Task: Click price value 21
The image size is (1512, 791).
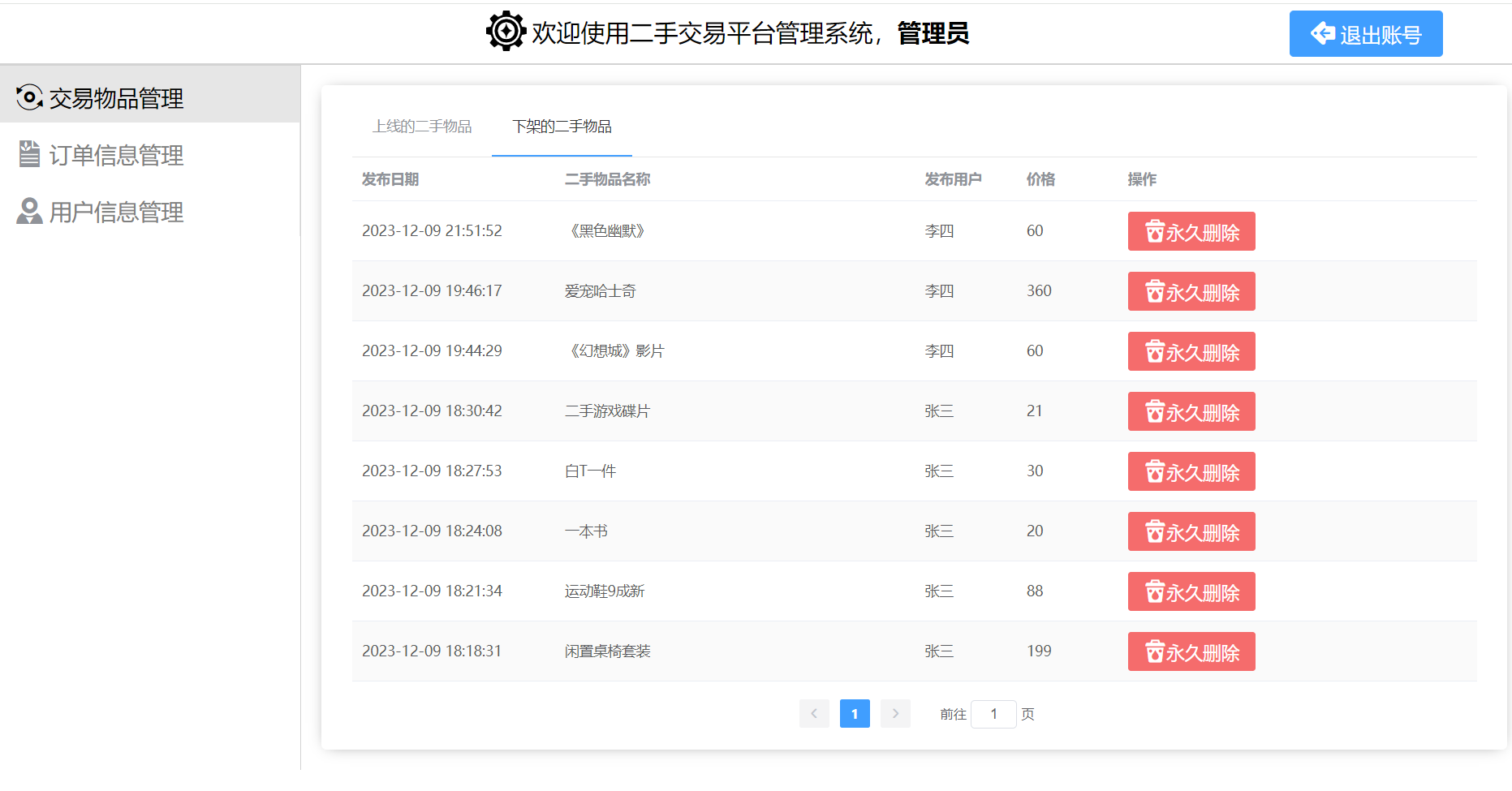Action: [x=1035, y=411]
